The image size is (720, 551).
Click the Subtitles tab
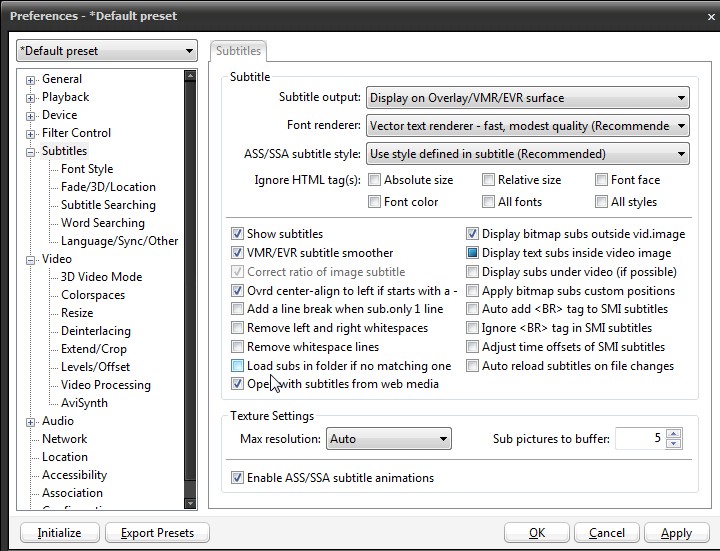(x=238, y=51)
